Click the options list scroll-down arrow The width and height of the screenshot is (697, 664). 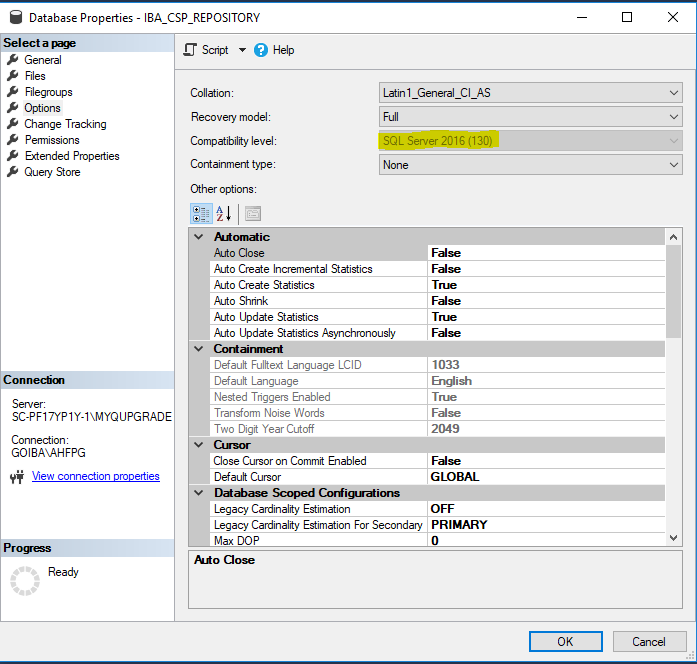coord(673,538)
